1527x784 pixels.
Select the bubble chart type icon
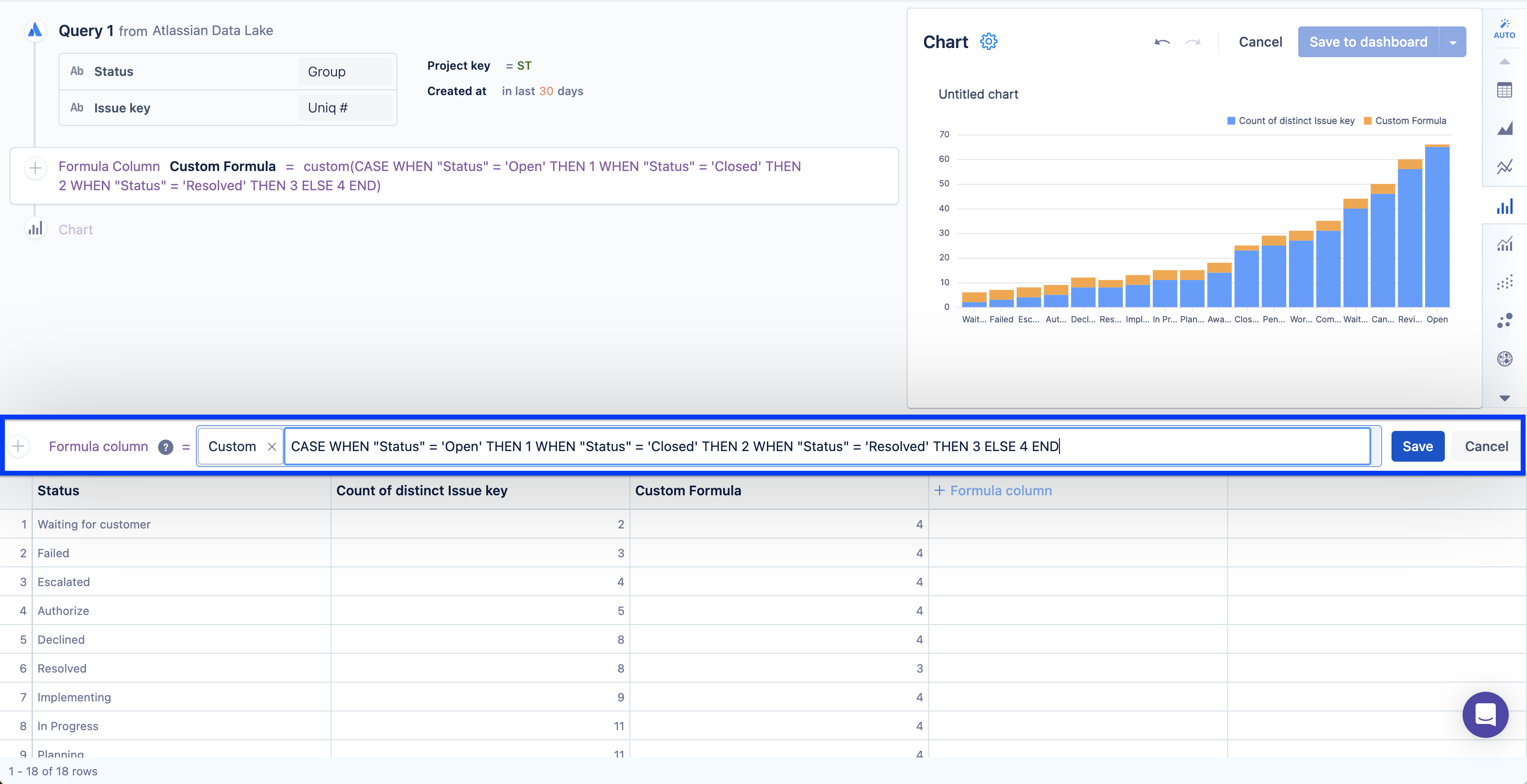pyautogui.click(x=1504, y=320)
